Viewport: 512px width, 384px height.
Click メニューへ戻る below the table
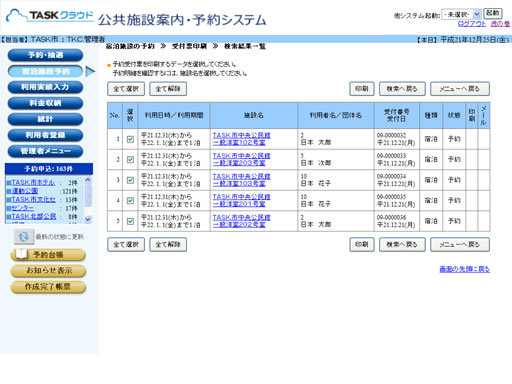coord(460,245)
